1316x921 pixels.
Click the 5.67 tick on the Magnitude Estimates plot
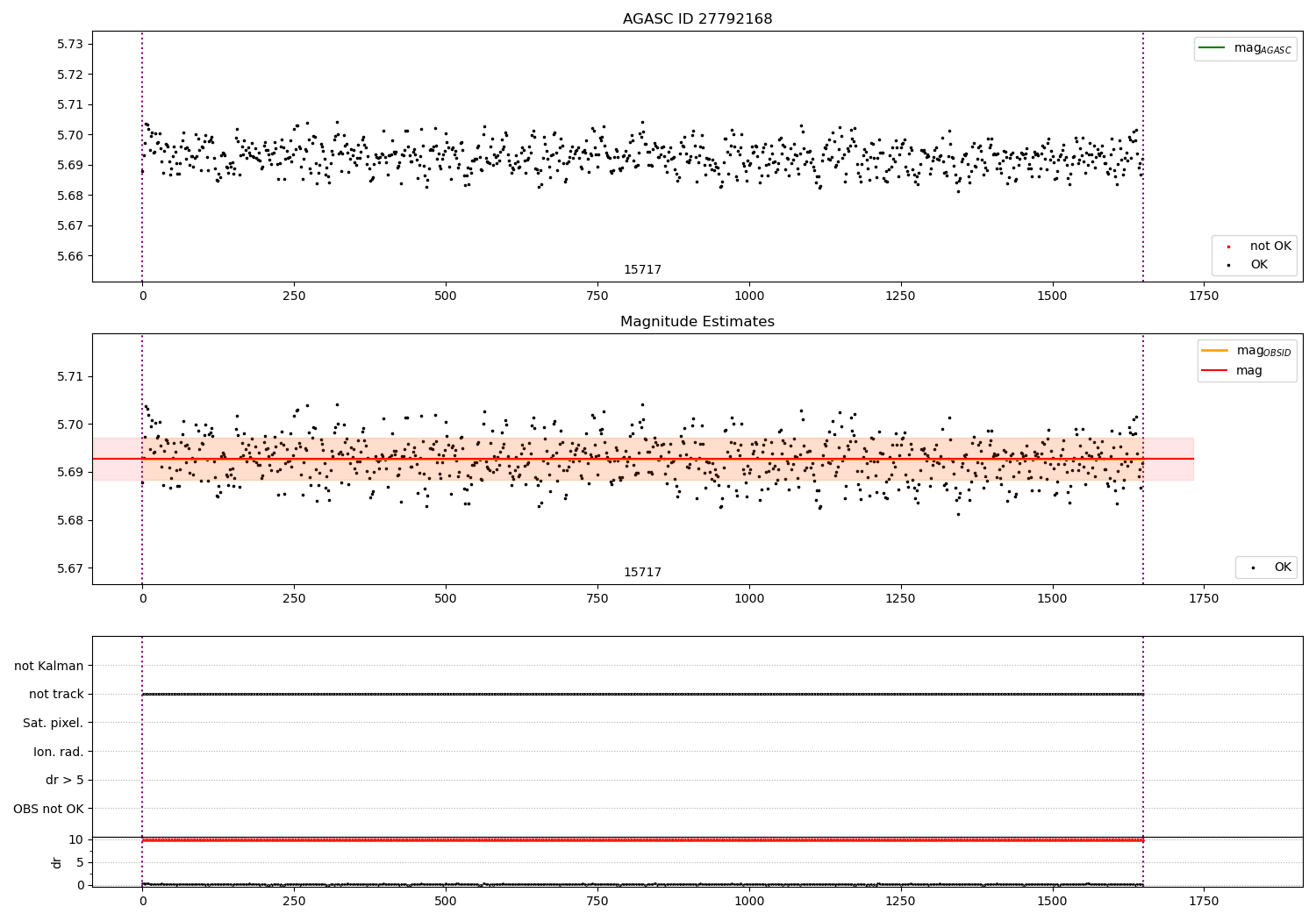(69, 568)
